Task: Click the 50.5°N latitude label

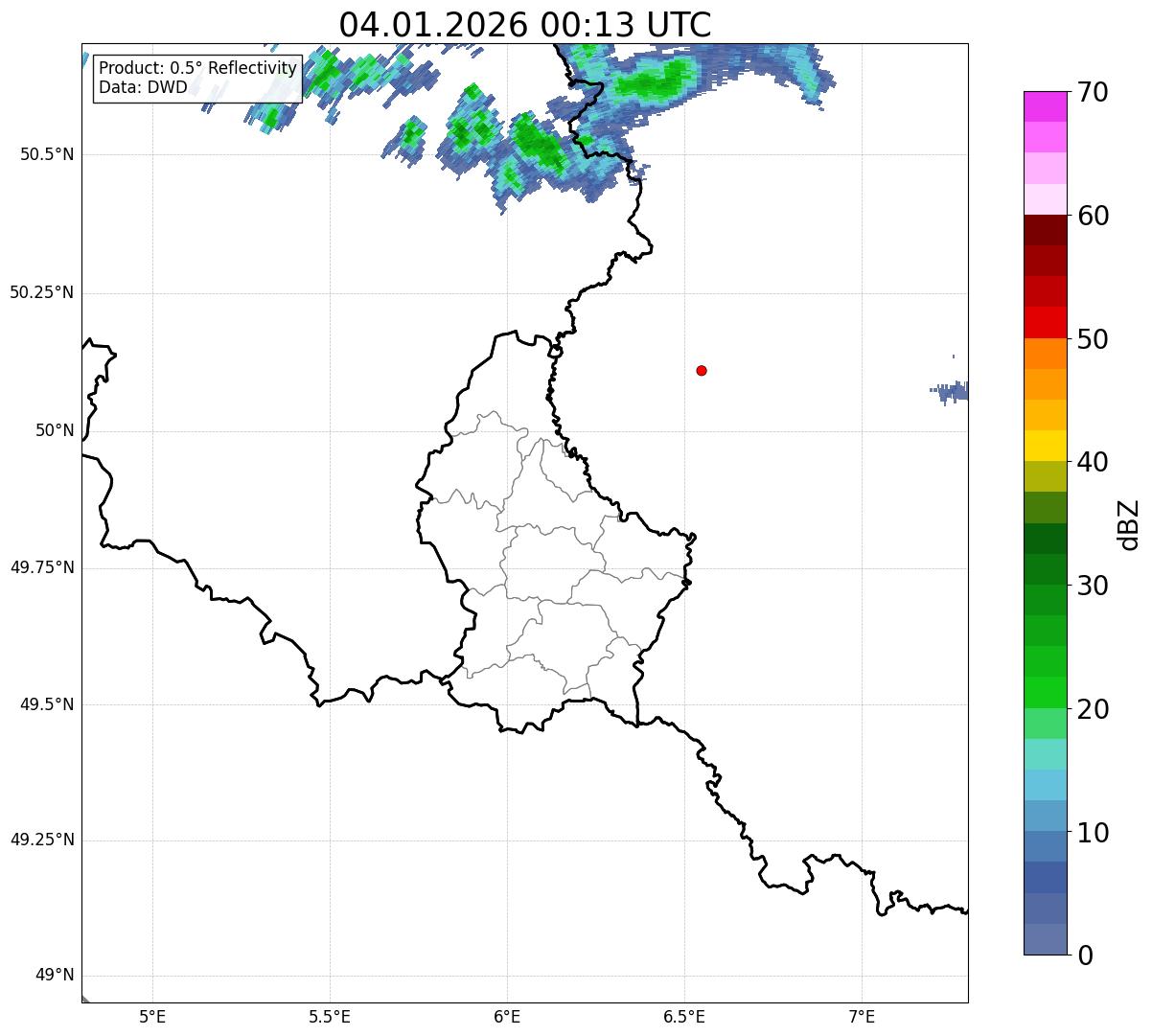Action: [47, 154]
